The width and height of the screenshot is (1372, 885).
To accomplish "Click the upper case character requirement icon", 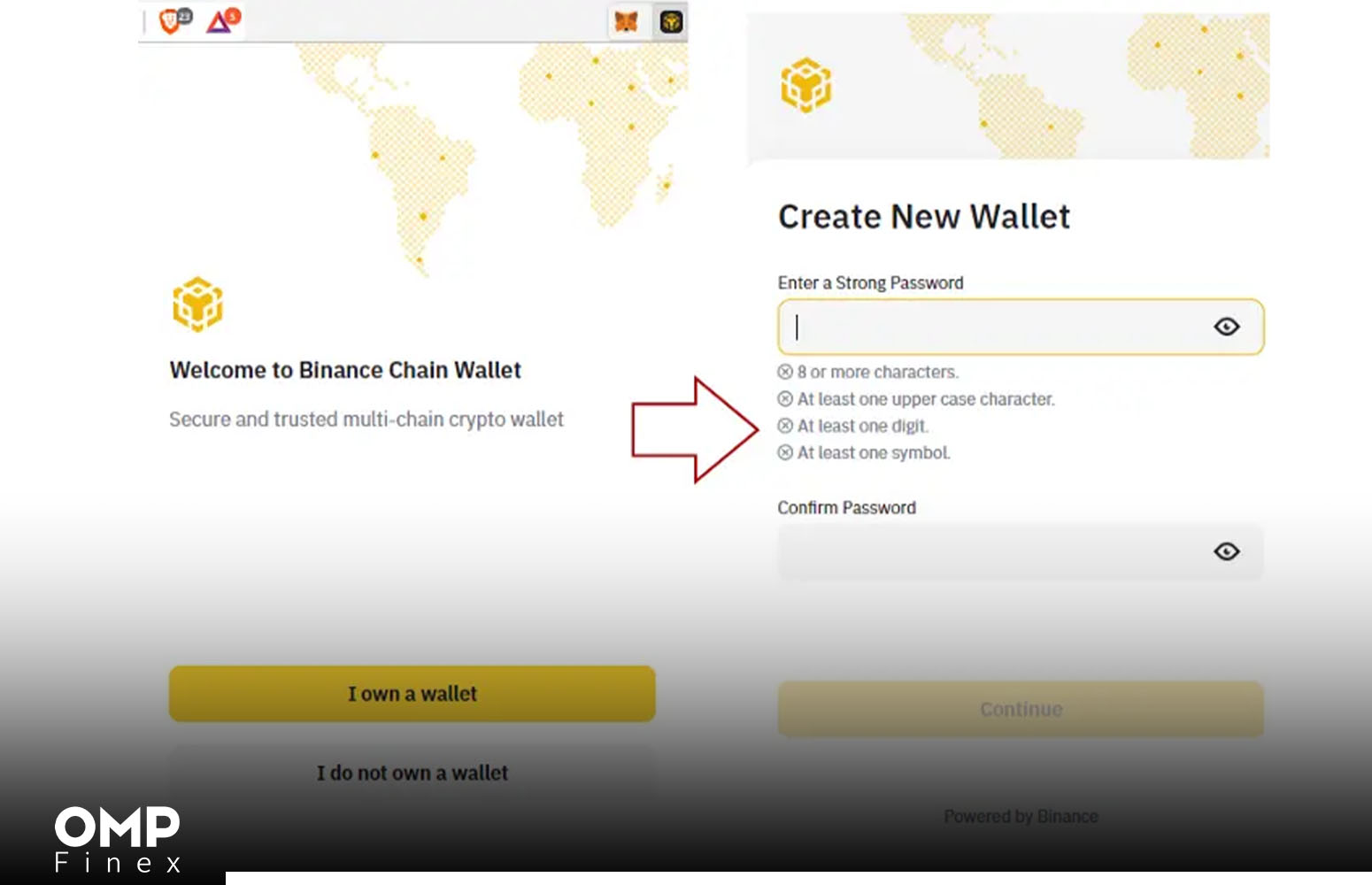I will point(785,398).
